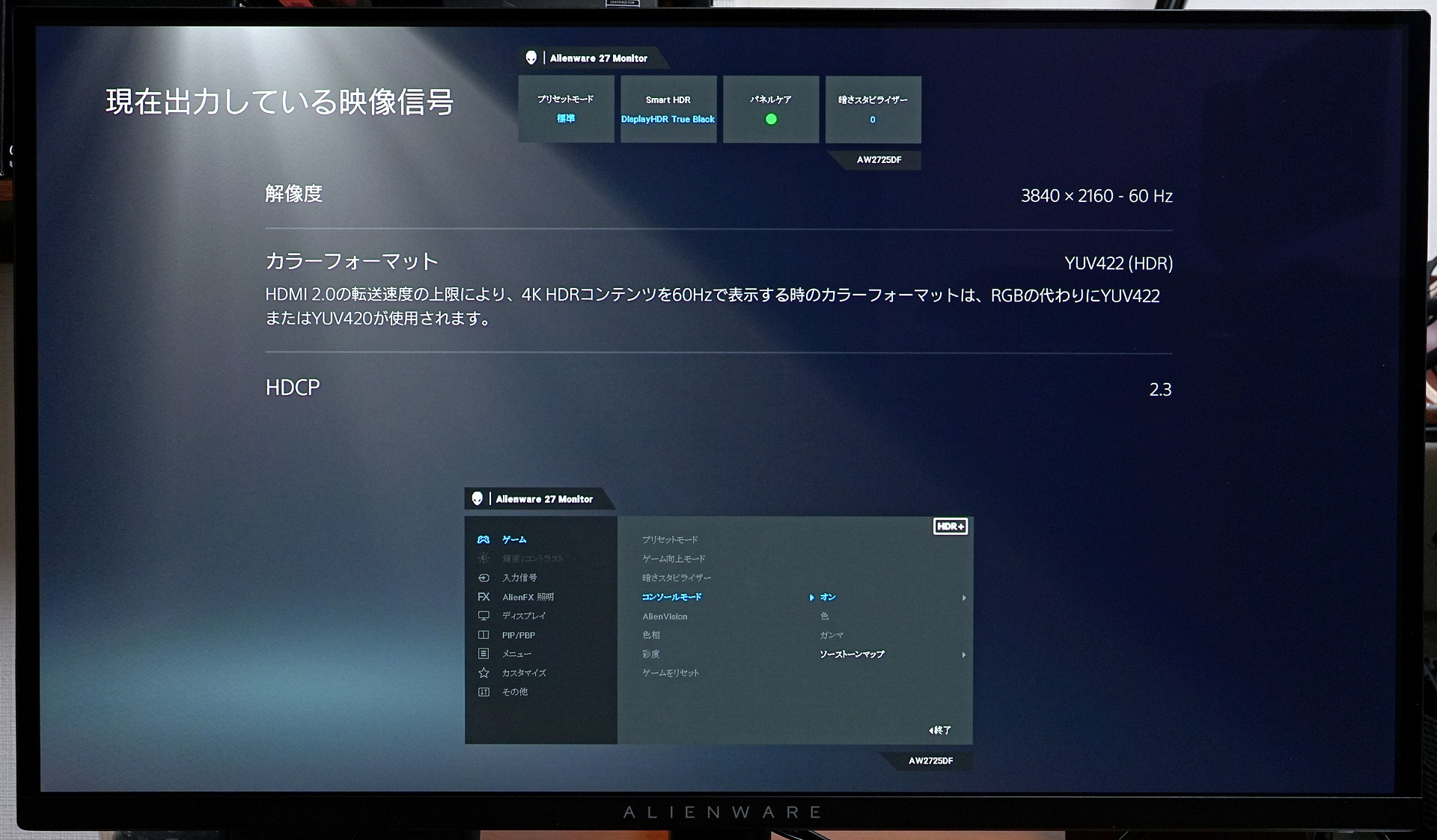Click the AW2725DF label under lower OSD
Screen dimensions: 1437x840
(x=930, y=761)
